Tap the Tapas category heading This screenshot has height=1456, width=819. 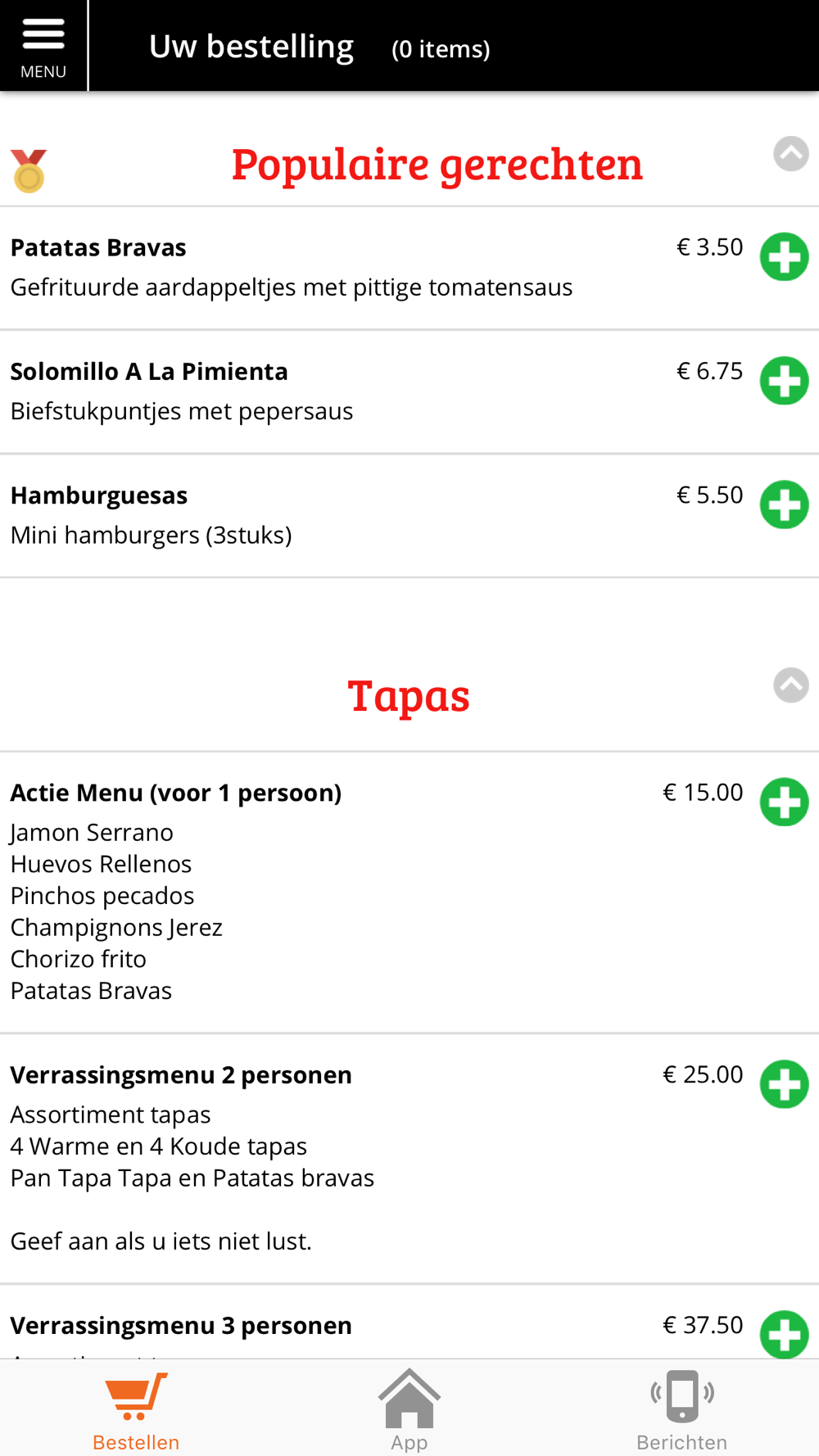[409, 696]
